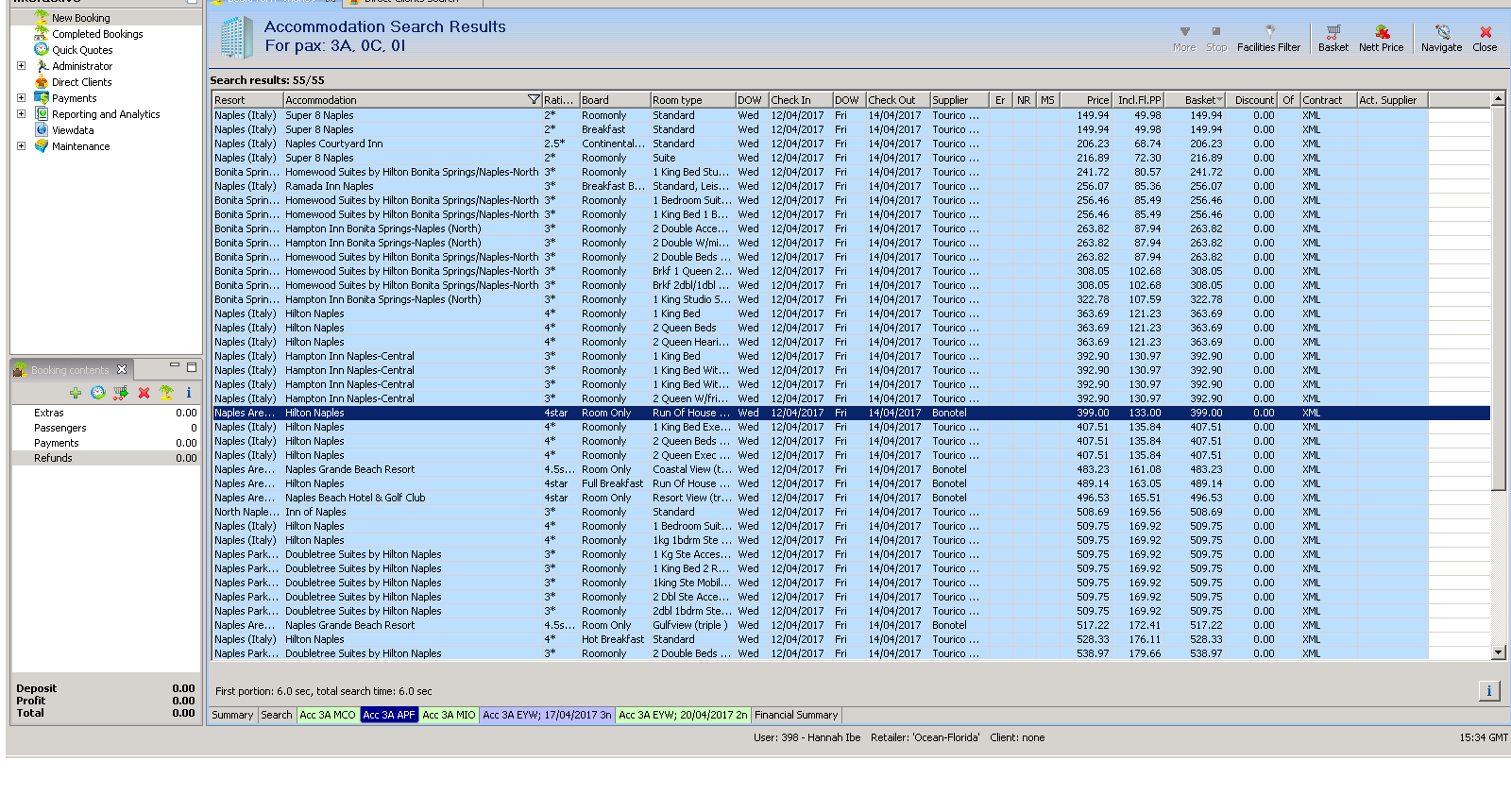1511x812 pixels.
Task: Open the Financial Summary tab
Action: pos(796,715)
